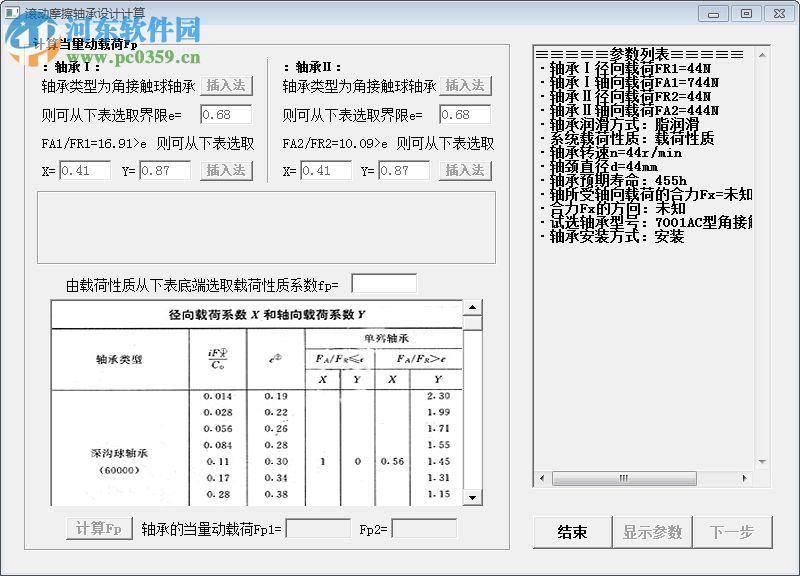Click bearing I boundary value e field showing 0.68
The image size is (800, 576).
[227, 114]
